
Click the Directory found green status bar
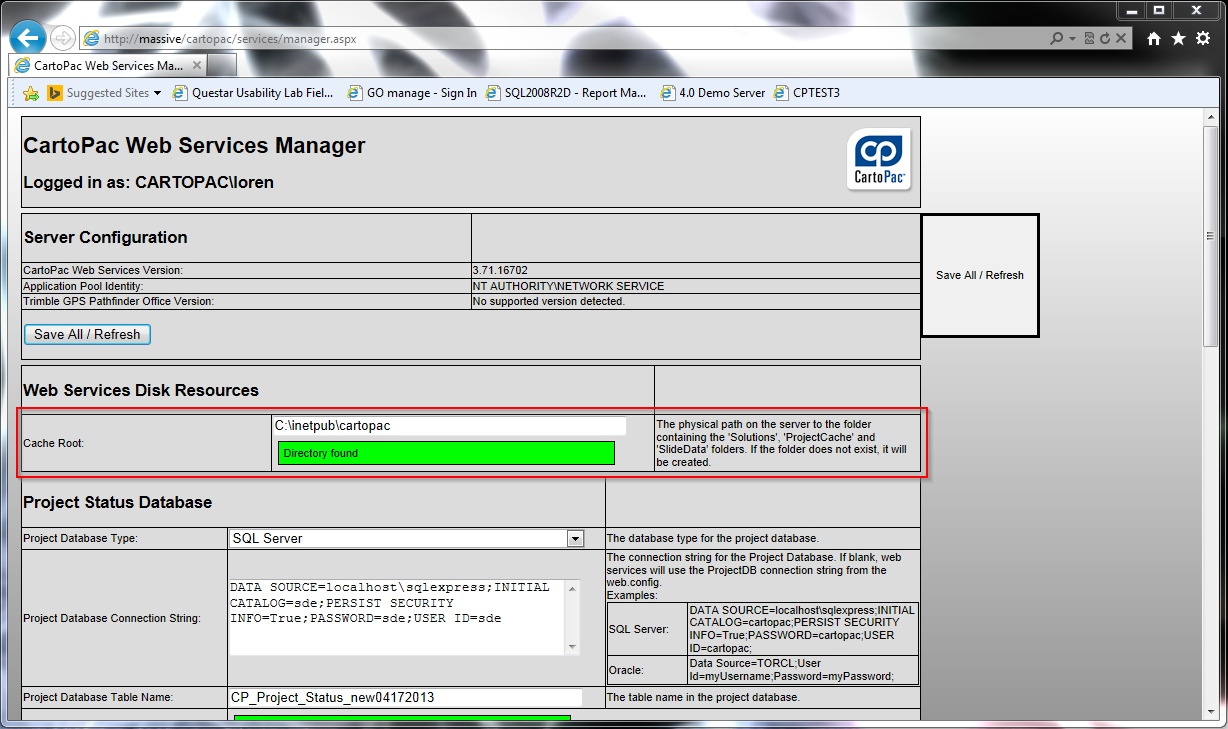coord(446,453)
